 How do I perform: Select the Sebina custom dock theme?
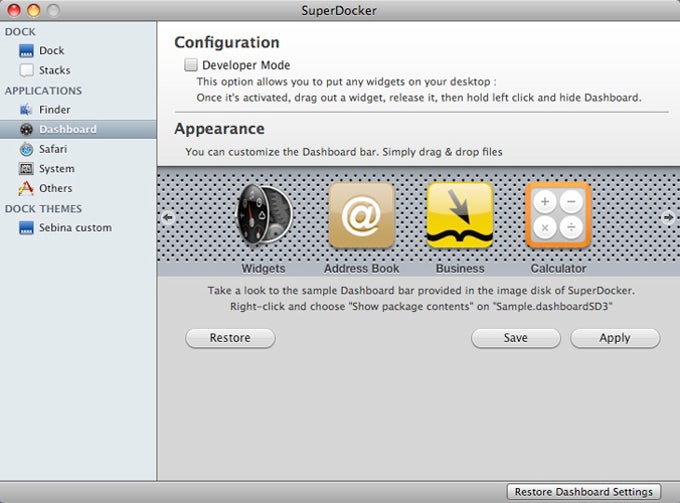click(78, 228)
